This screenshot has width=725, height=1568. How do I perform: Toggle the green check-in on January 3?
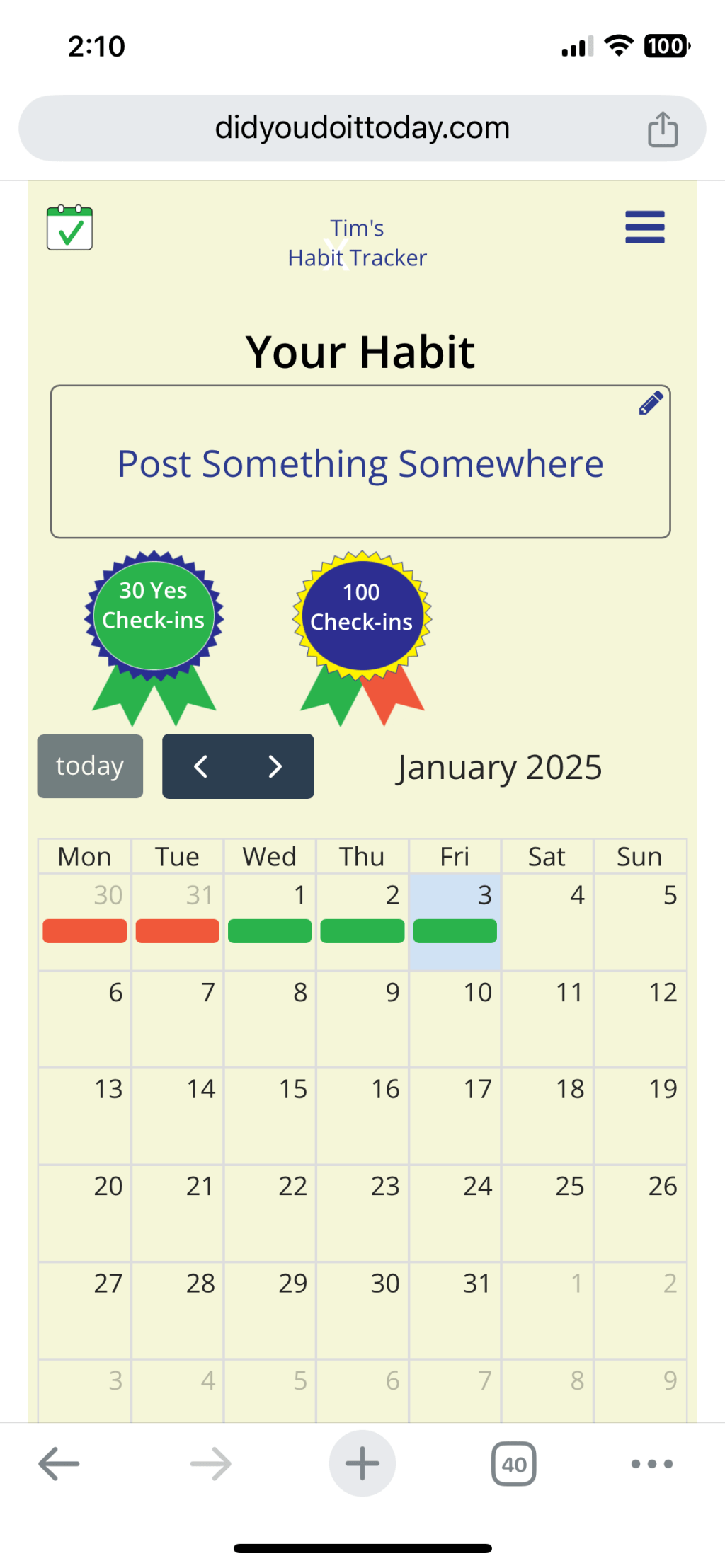[x=455, y=931]
